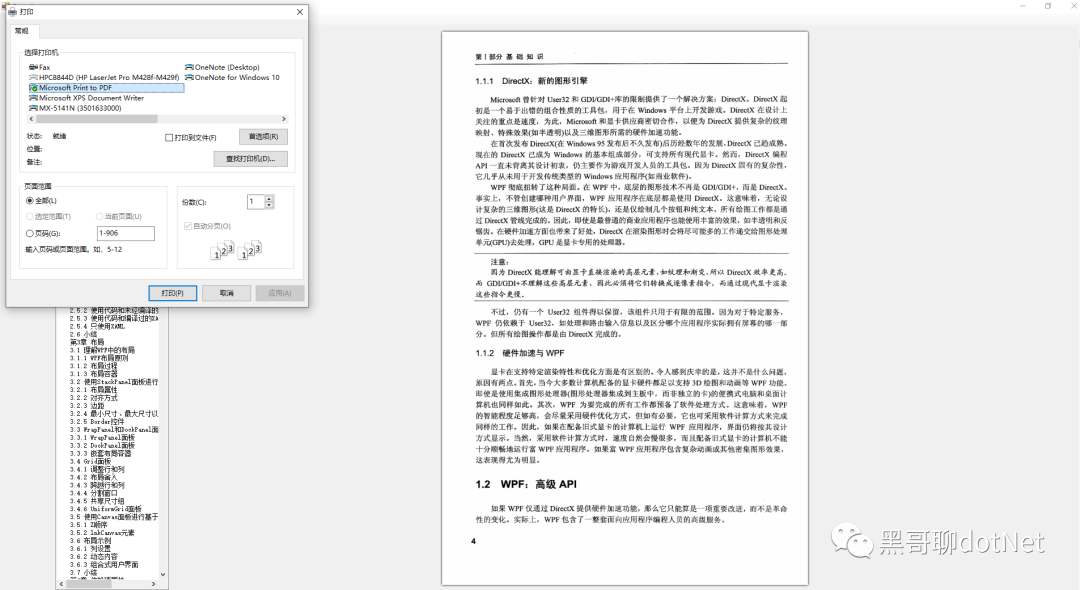This screenshot has width=1080, height=590.
Task: Click the printer list horizontal scrollbar thumb
Action: [x=96, y=119]
